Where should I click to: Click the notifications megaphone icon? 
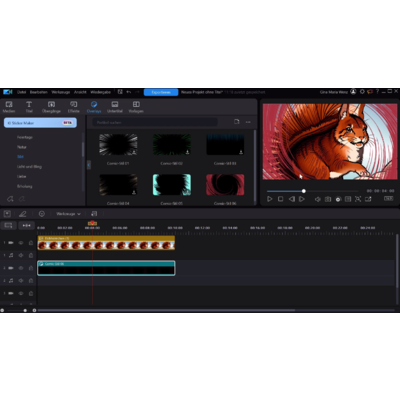370,92
